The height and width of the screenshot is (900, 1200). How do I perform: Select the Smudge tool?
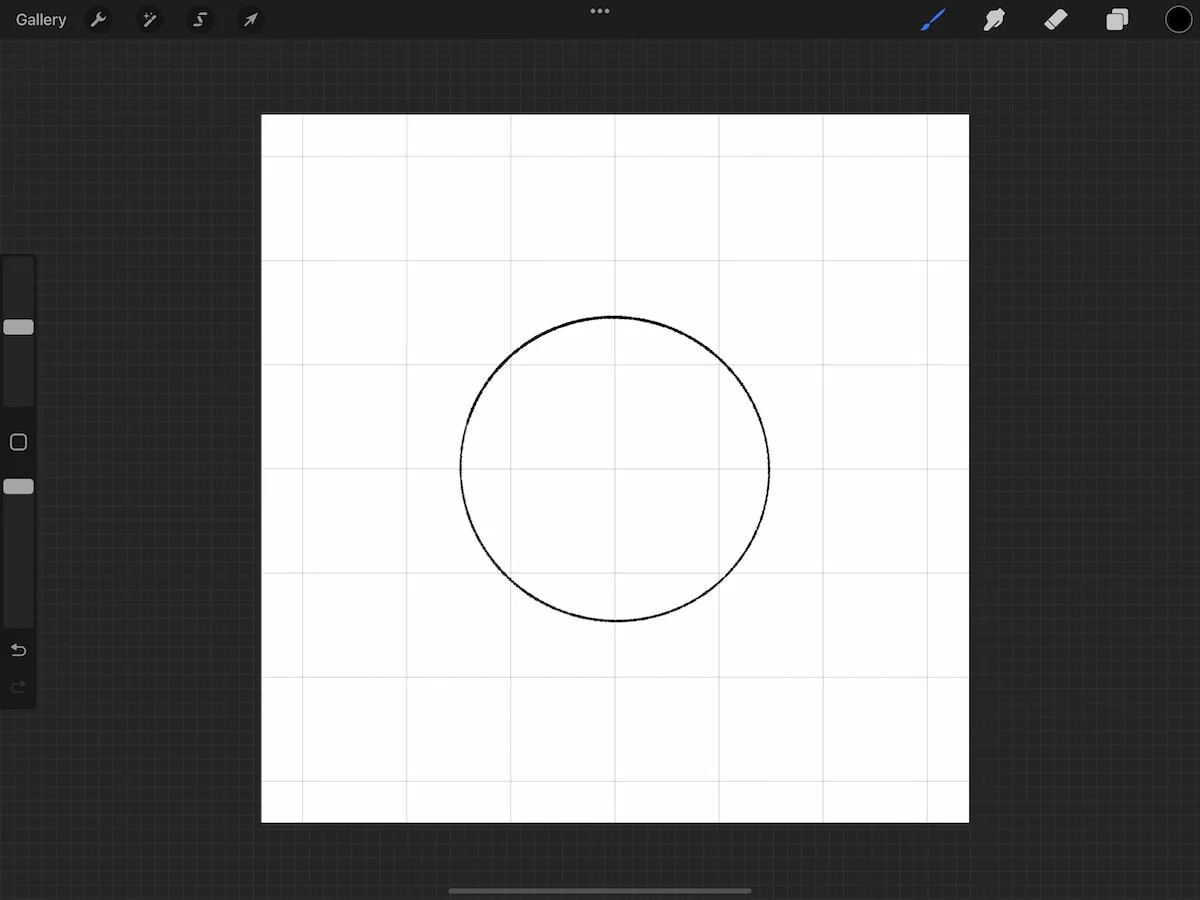(994, 20)
